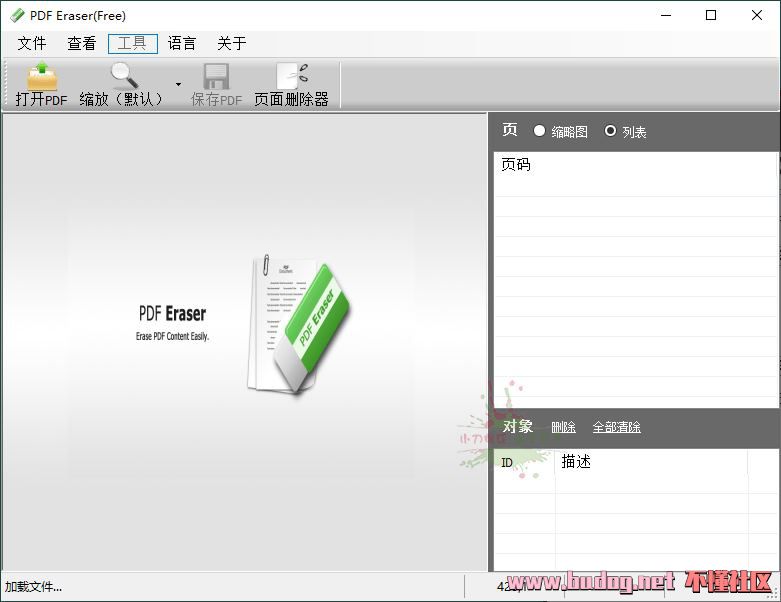Maximize the PDF Eraser window

[x=711, y=15]
